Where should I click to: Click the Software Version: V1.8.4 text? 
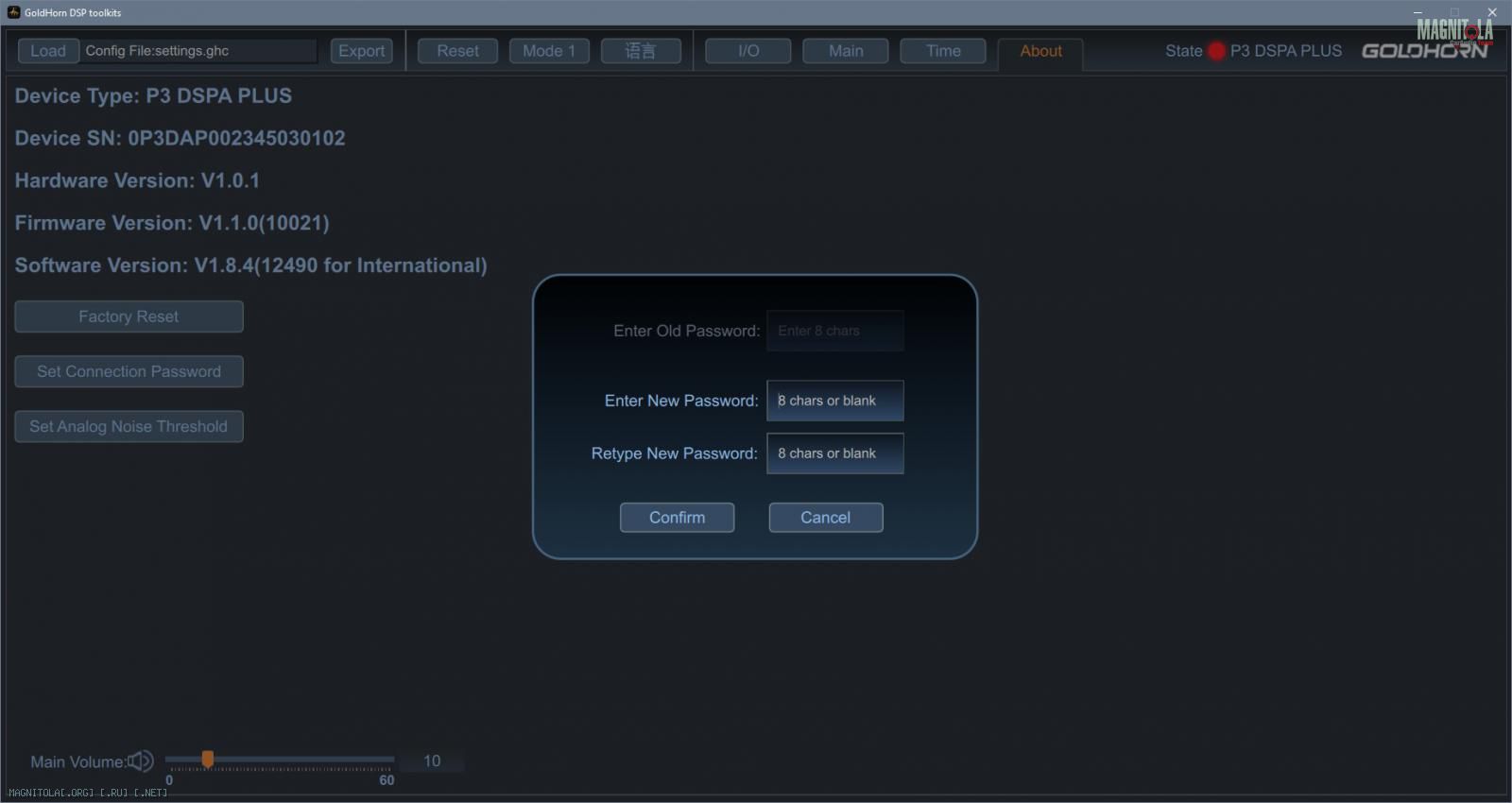point(250,265)
